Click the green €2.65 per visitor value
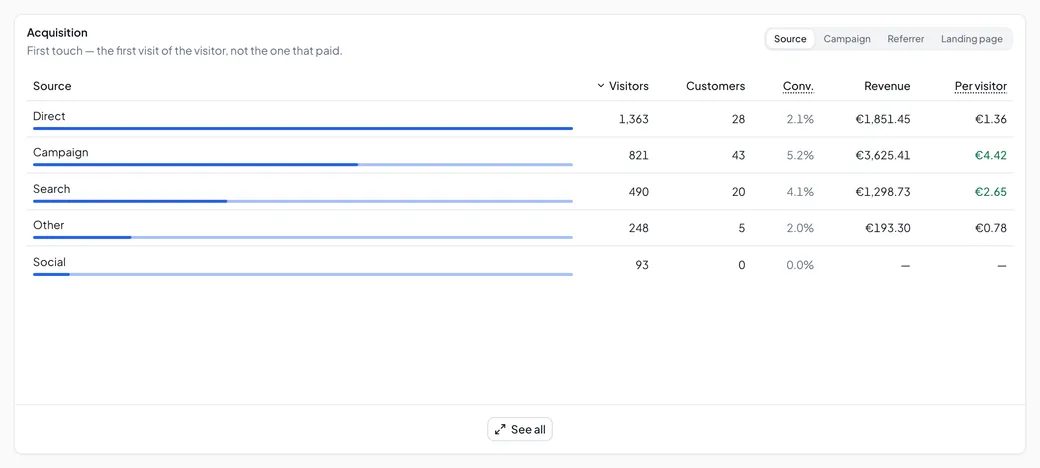 point(991,192)
